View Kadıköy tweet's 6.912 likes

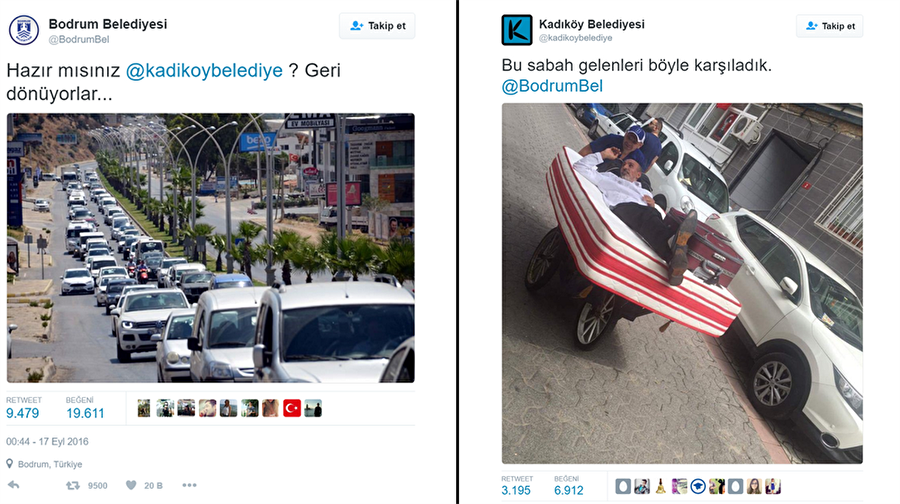(568, 486)
